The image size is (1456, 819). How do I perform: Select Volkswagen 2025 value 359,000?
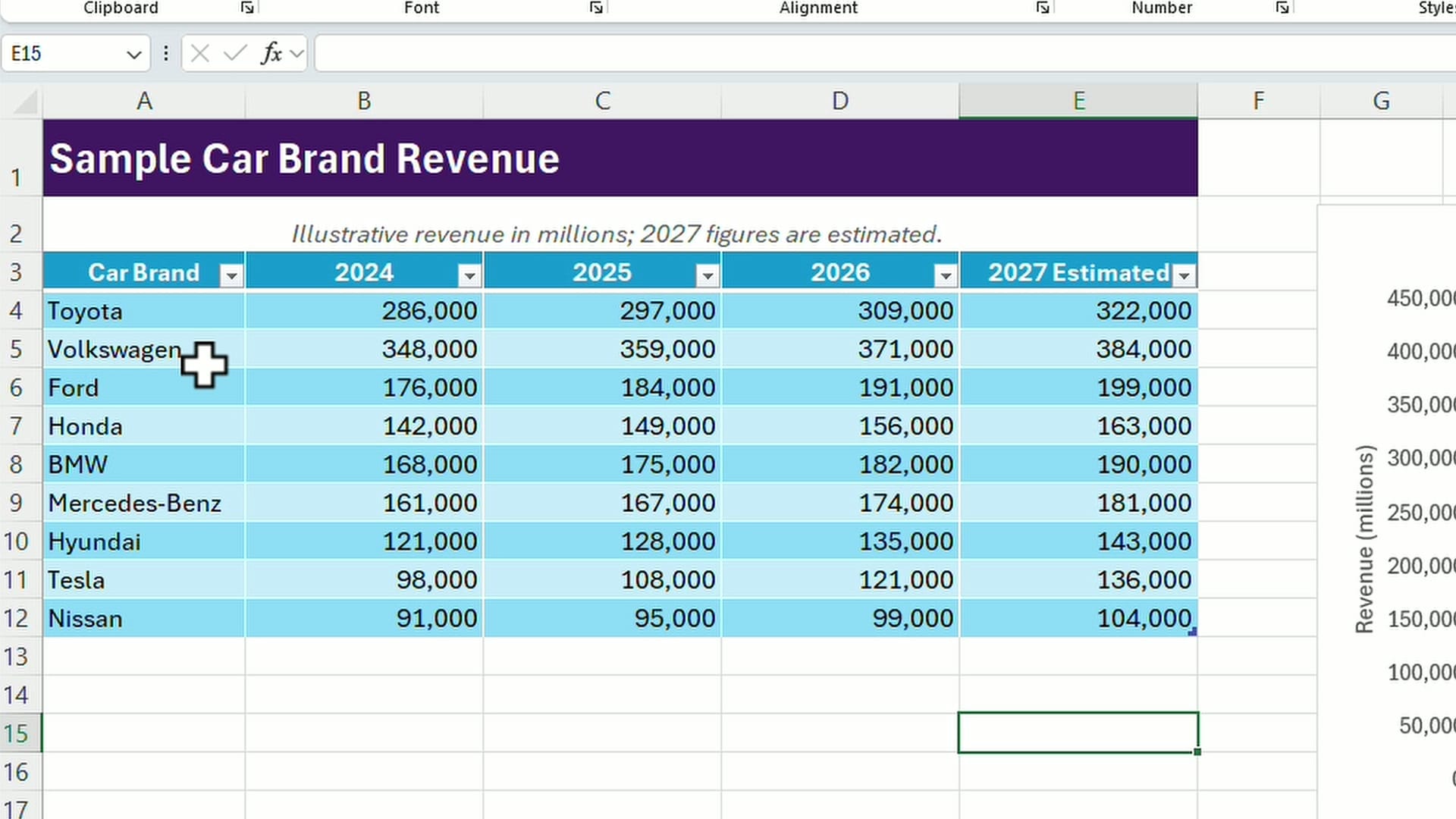[x=602, y=350]
